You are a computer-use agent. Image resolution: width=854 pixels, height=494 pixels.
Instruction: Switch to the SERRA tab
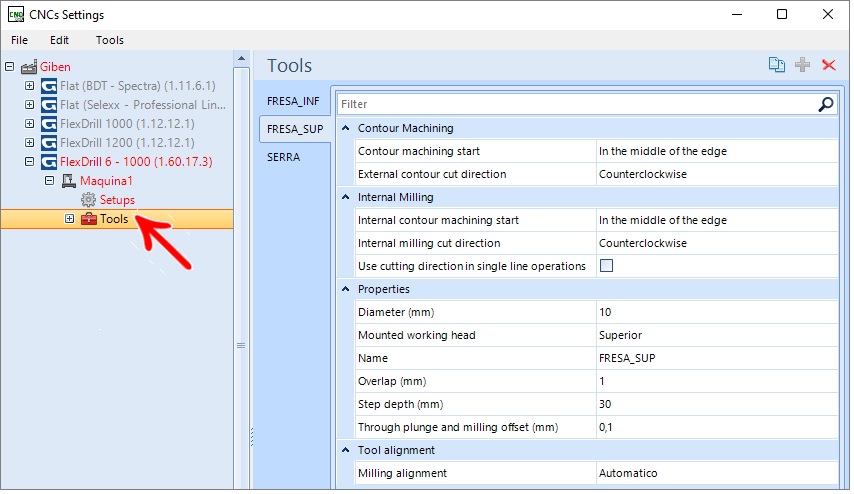click(285, 158)
